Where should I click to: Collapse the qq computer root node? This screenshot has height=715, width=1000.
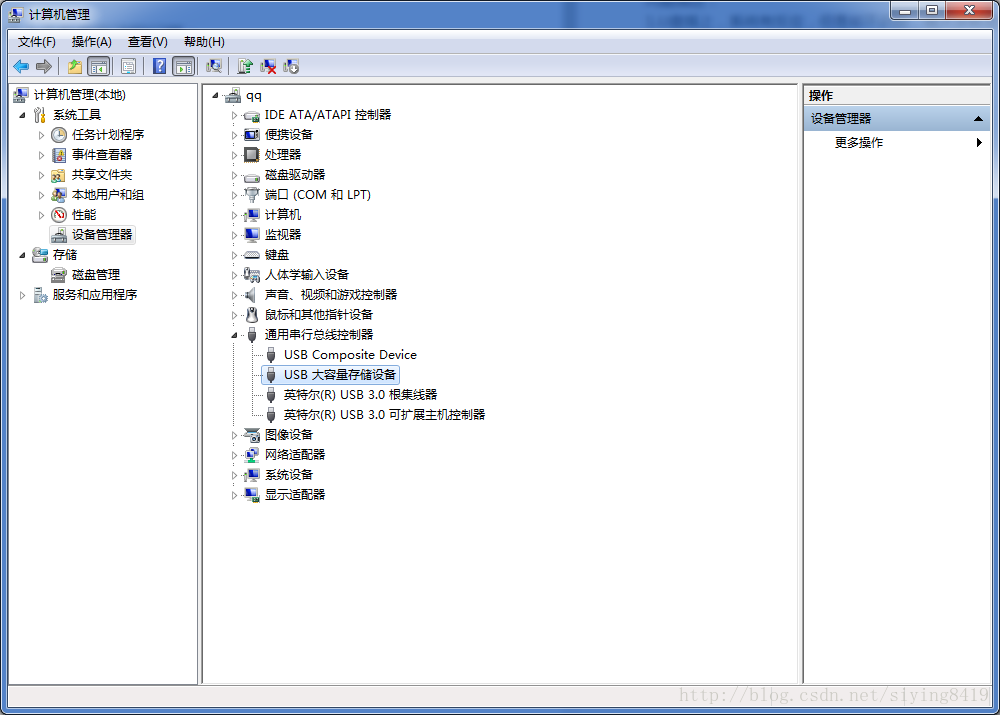[216, 96]
